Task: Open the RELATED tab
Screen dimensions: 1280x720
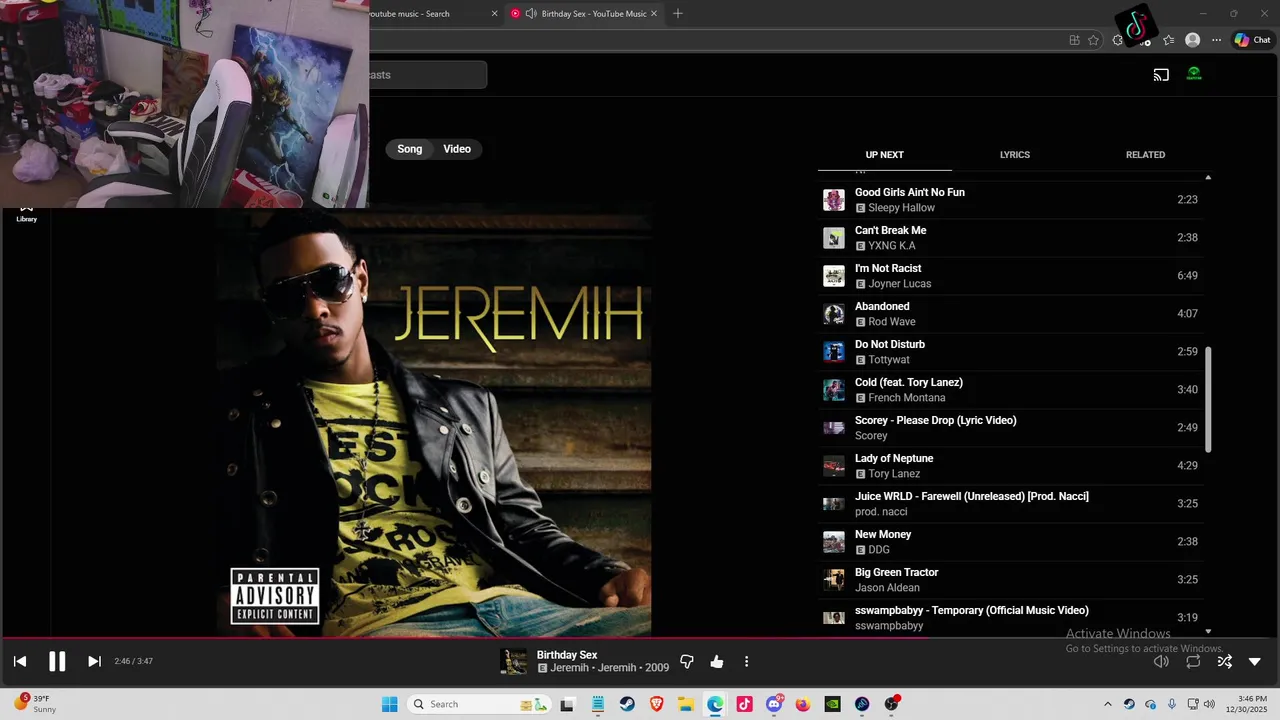Action: point(1145,155)
